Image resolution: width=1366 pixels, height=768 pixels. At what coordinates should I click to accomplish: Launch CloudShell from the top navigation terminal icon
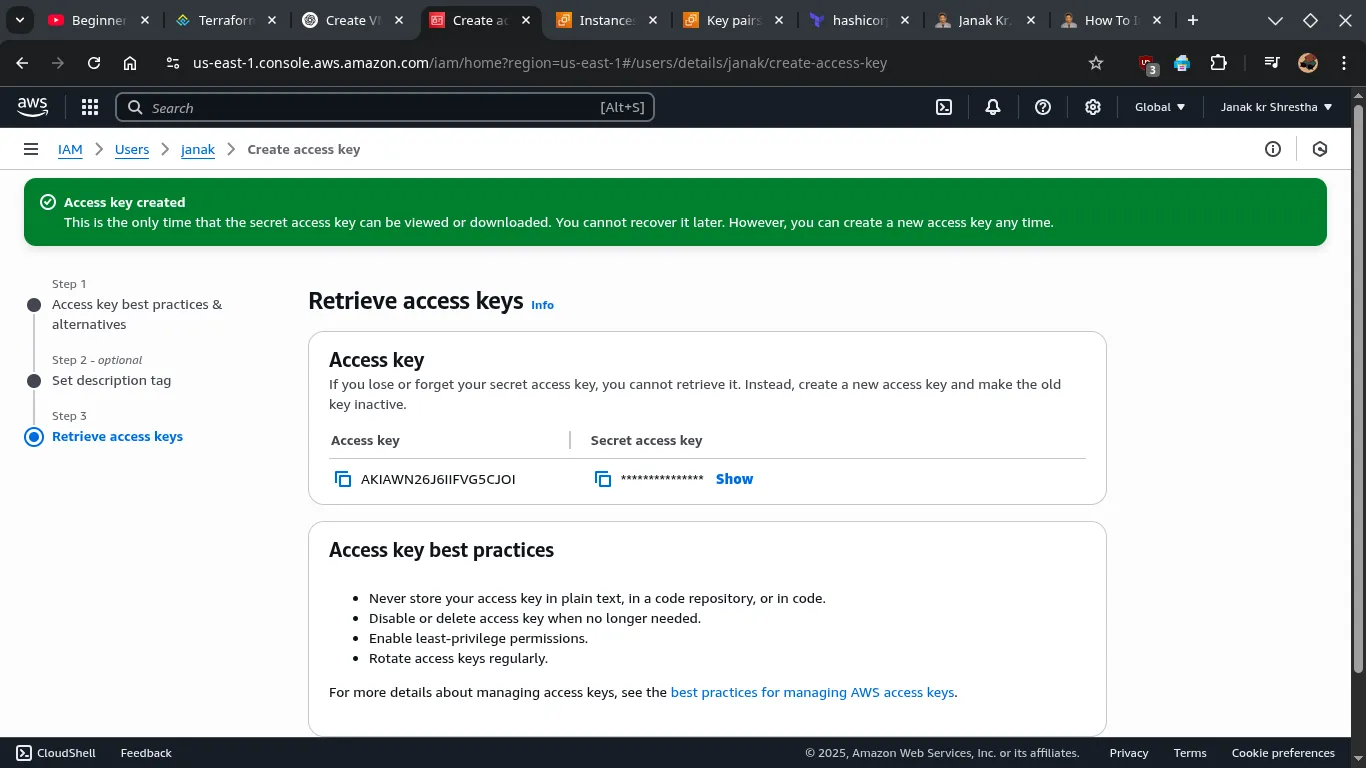click(943, 107)
